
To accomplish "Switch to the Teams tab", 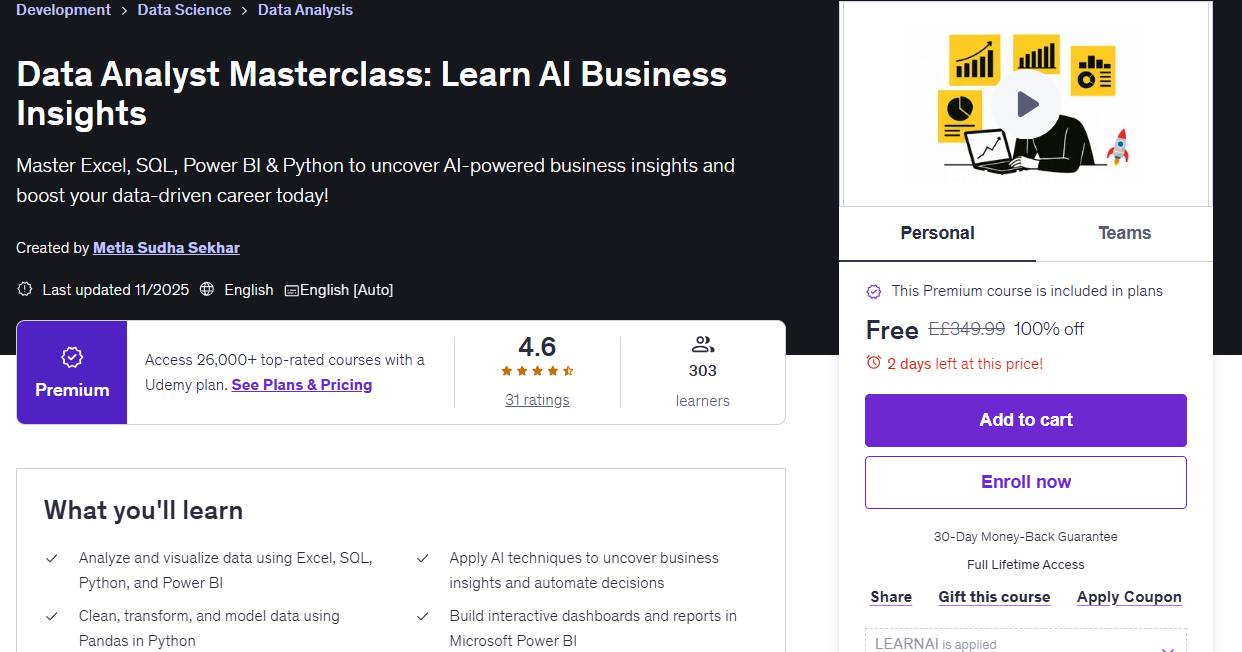I will 1124,233.
